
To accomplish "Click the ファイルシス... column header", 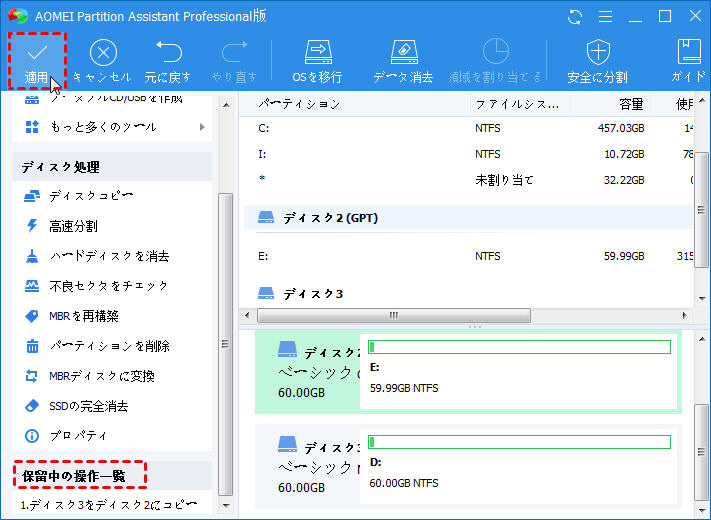I will coord(517,105).
